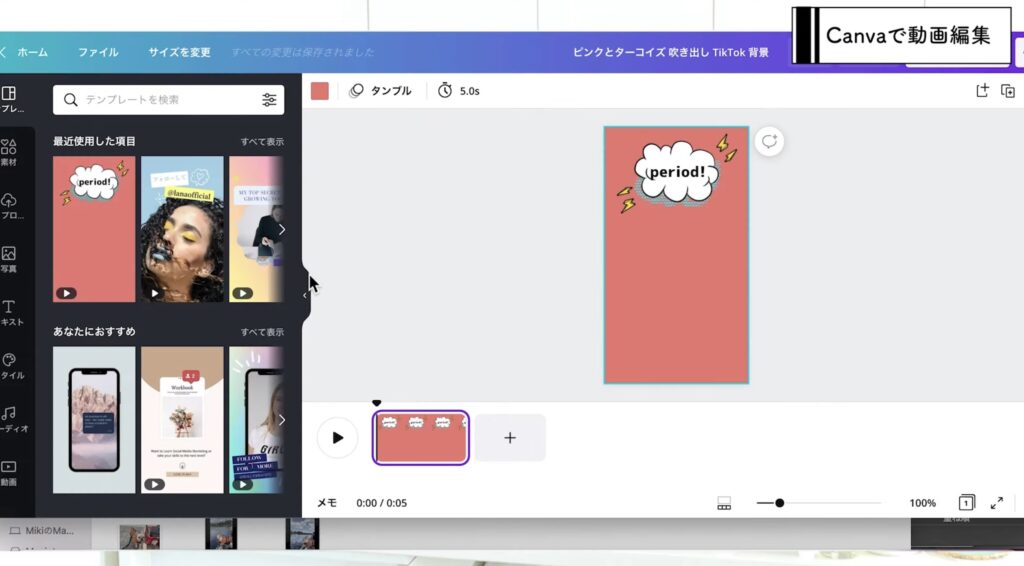The width and height of the screenshot is (1024, 566).
Task: Go back with the home chevron
Action: [x=3, y=52]
